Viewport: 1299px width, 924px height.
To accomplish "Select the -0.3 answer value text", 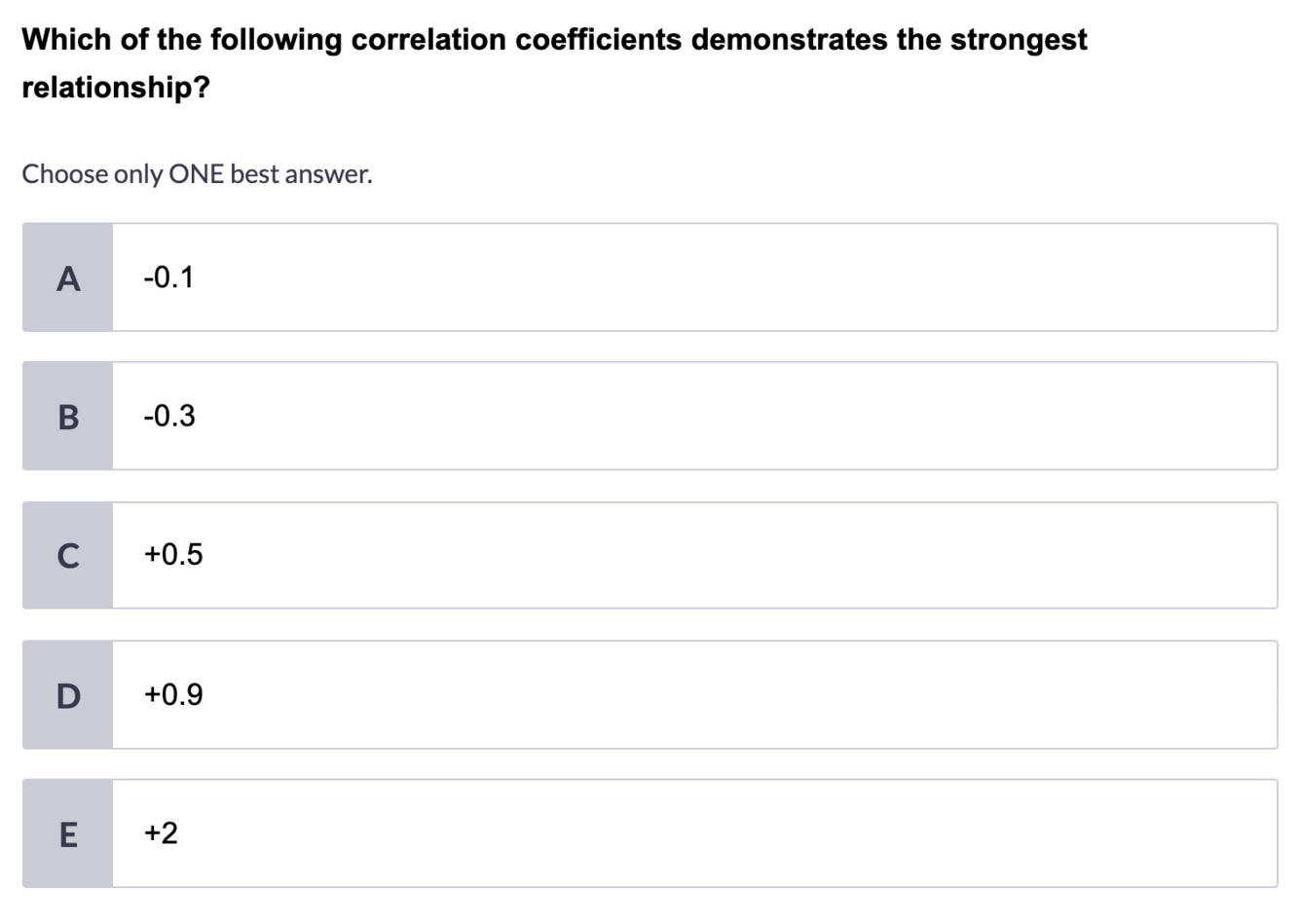I will point(169,417).
